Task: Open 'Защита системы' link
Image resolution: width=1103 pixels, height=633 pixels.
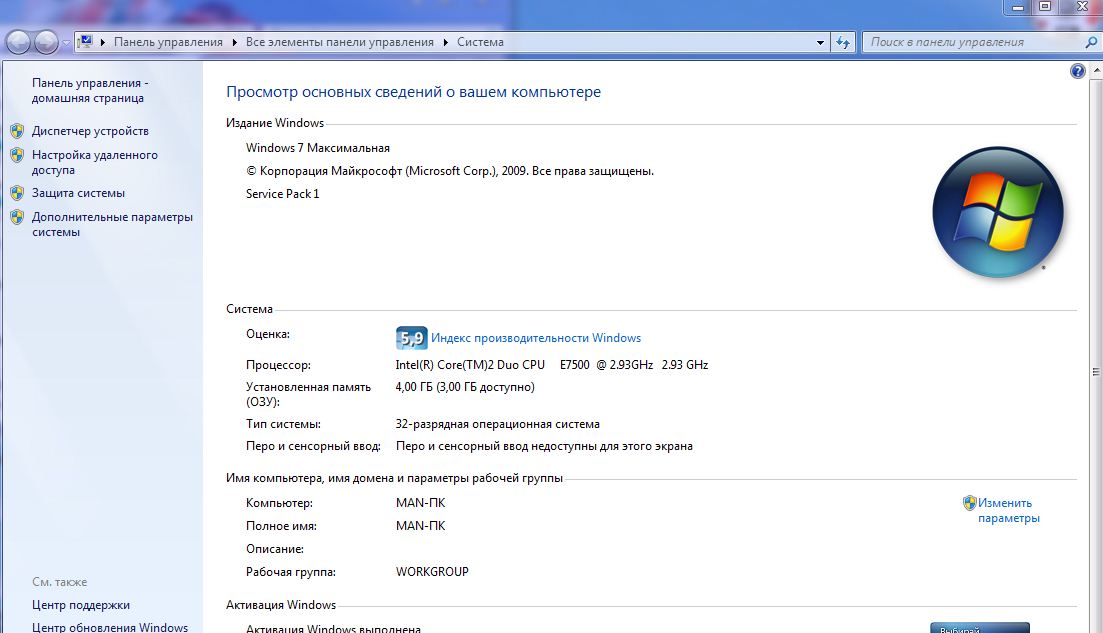Action: (x=78, y=193)
